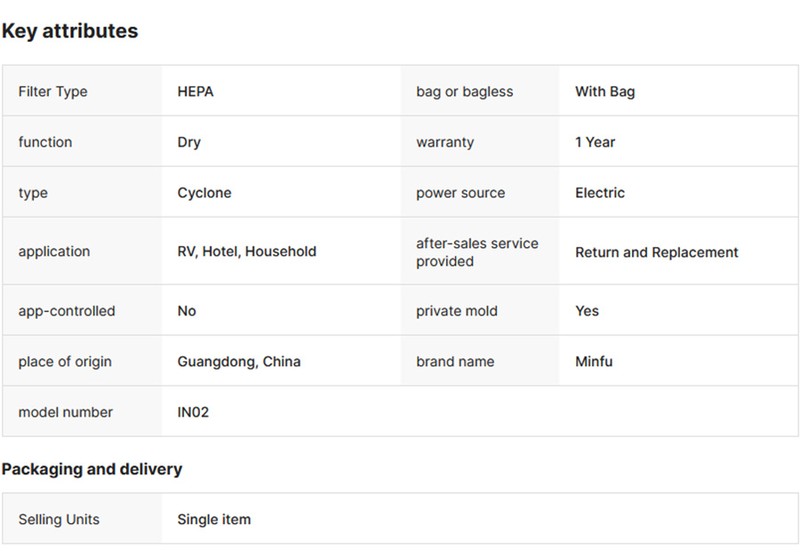Screen dimensions: 800x557
Task: Click the Filter Type label cell
Action: pyautogui.click(x=53, y=92)
